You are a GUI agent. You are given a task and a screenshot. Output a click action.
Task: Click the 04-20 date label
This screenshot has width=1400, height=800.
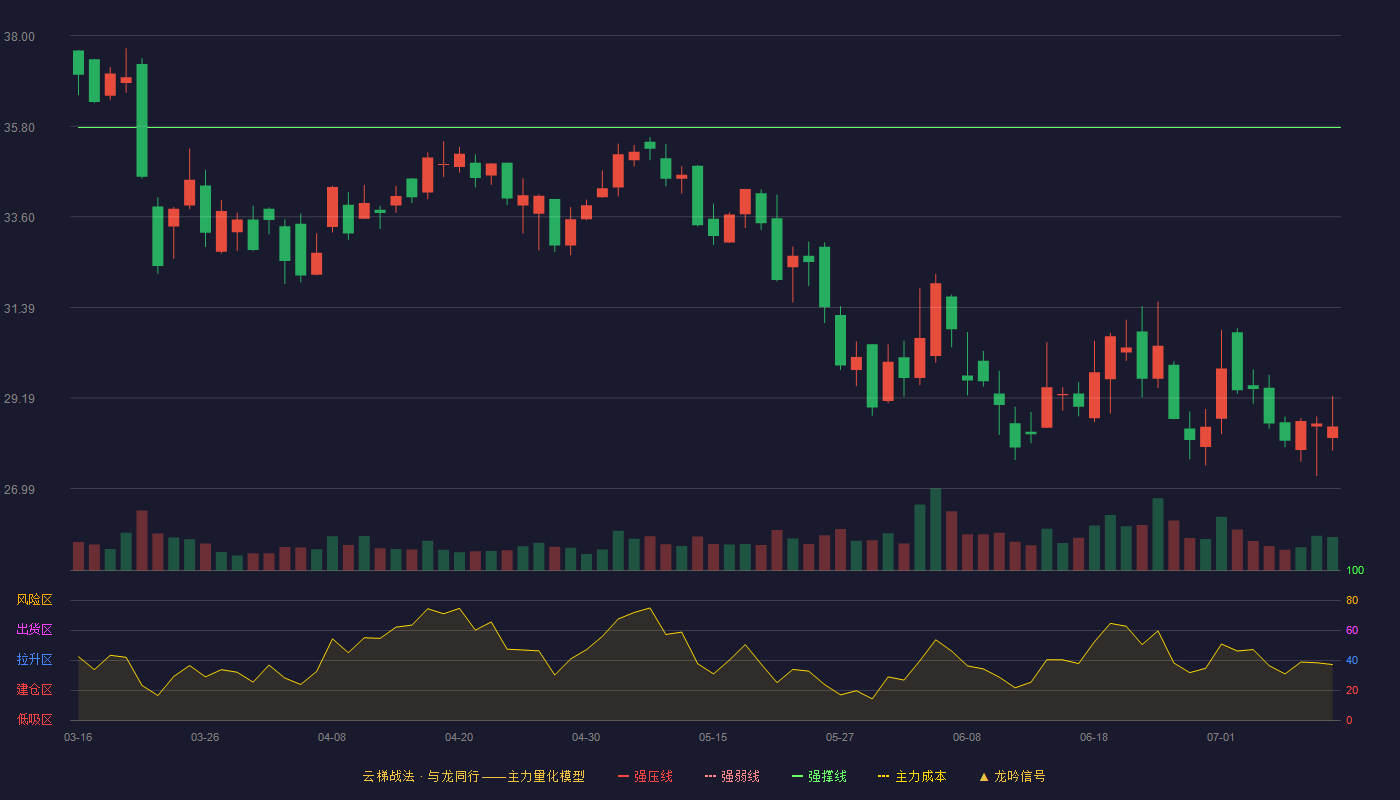tap(459, 737)
